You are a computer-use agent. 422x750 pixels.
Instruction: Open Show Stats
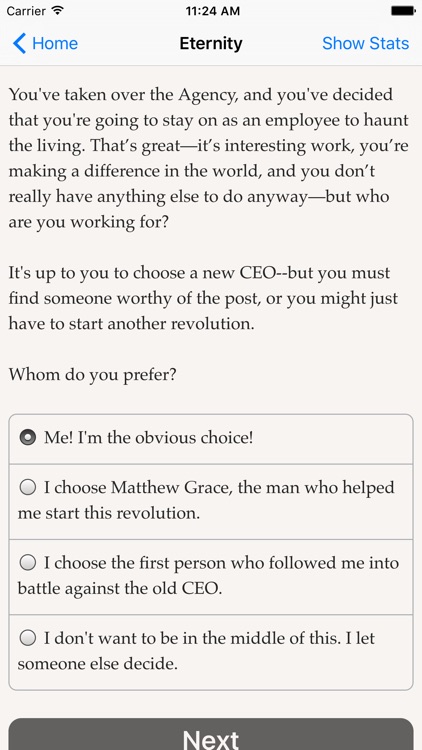(x=366, y=44)
